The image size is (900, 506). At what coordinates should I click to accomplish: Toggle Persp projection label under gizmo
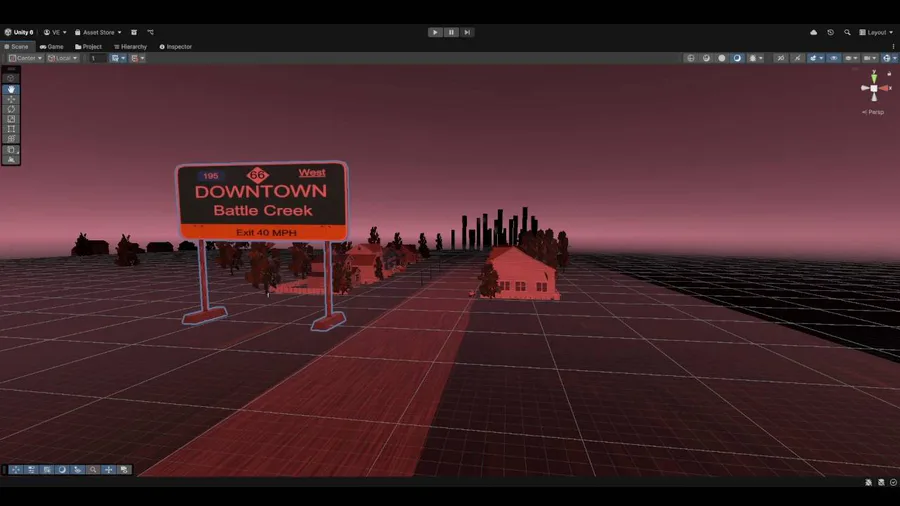tap(873, 112)
